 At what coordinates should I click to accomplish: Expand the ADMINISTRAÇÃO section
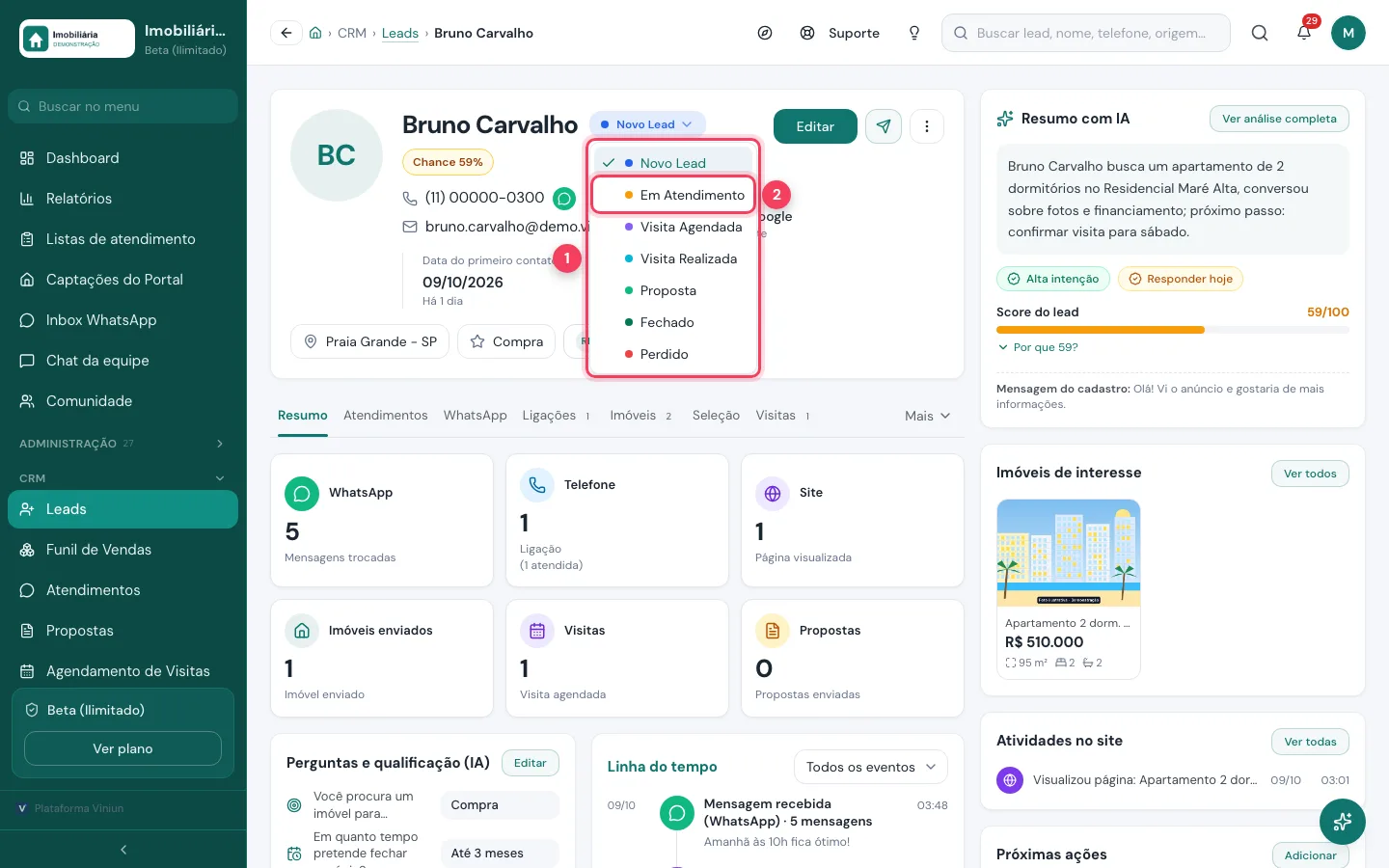click(x=123, y=444)
